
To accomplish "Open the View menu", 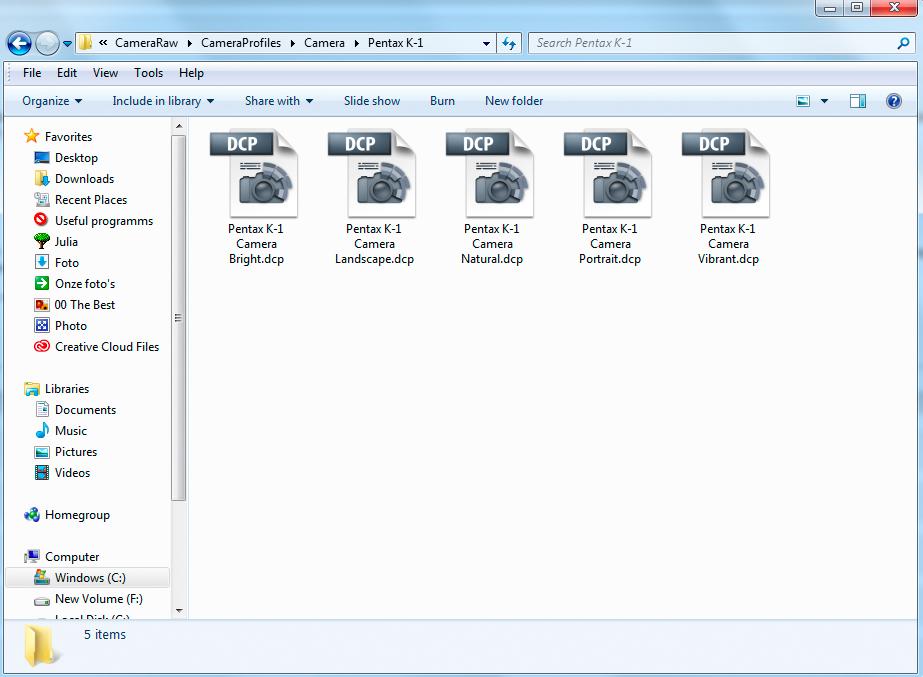I will click(x=105, y=73).
